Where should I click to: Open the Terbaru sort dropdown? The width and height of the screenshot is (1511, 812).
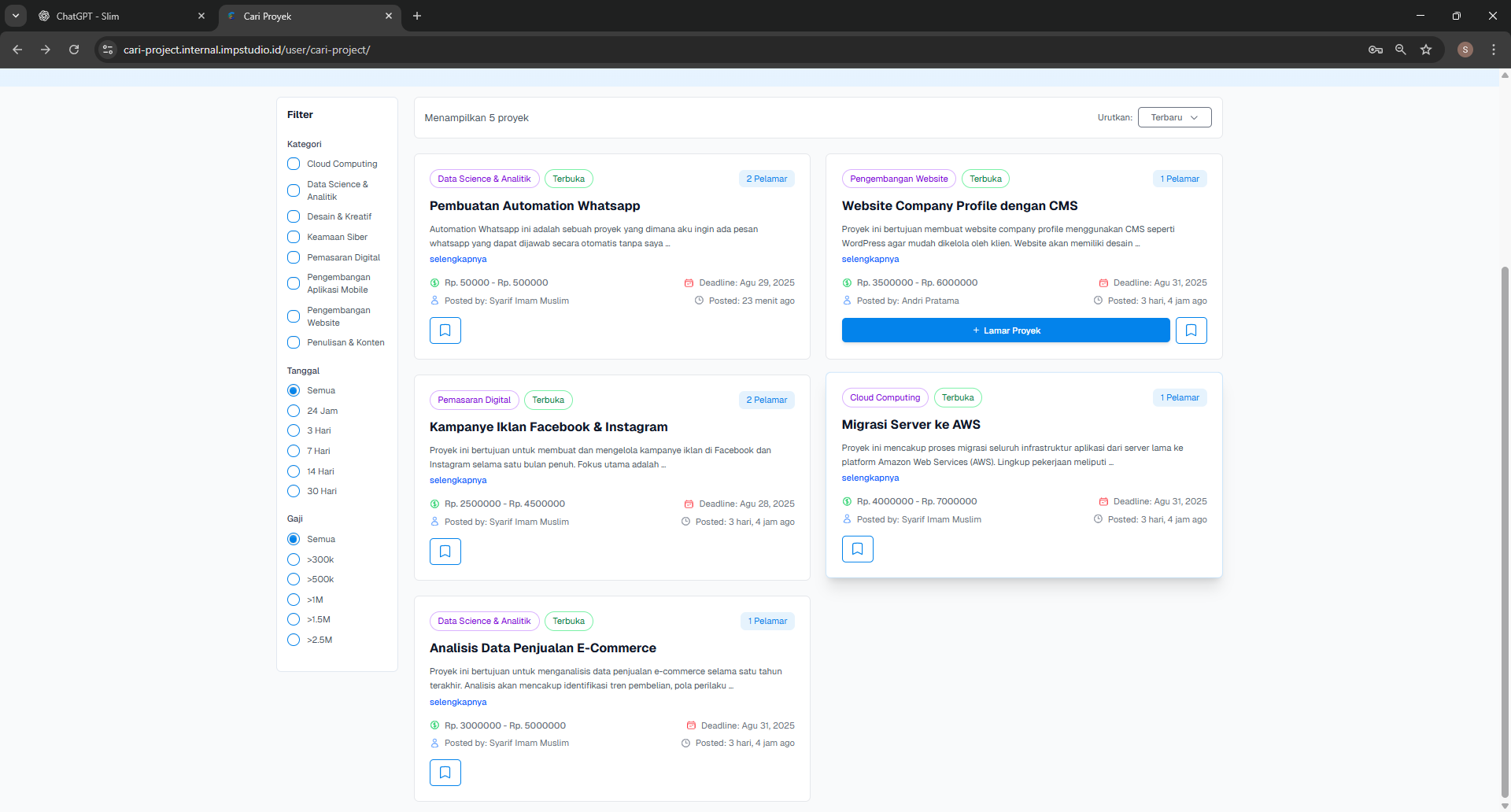[x=1174, y=117]
